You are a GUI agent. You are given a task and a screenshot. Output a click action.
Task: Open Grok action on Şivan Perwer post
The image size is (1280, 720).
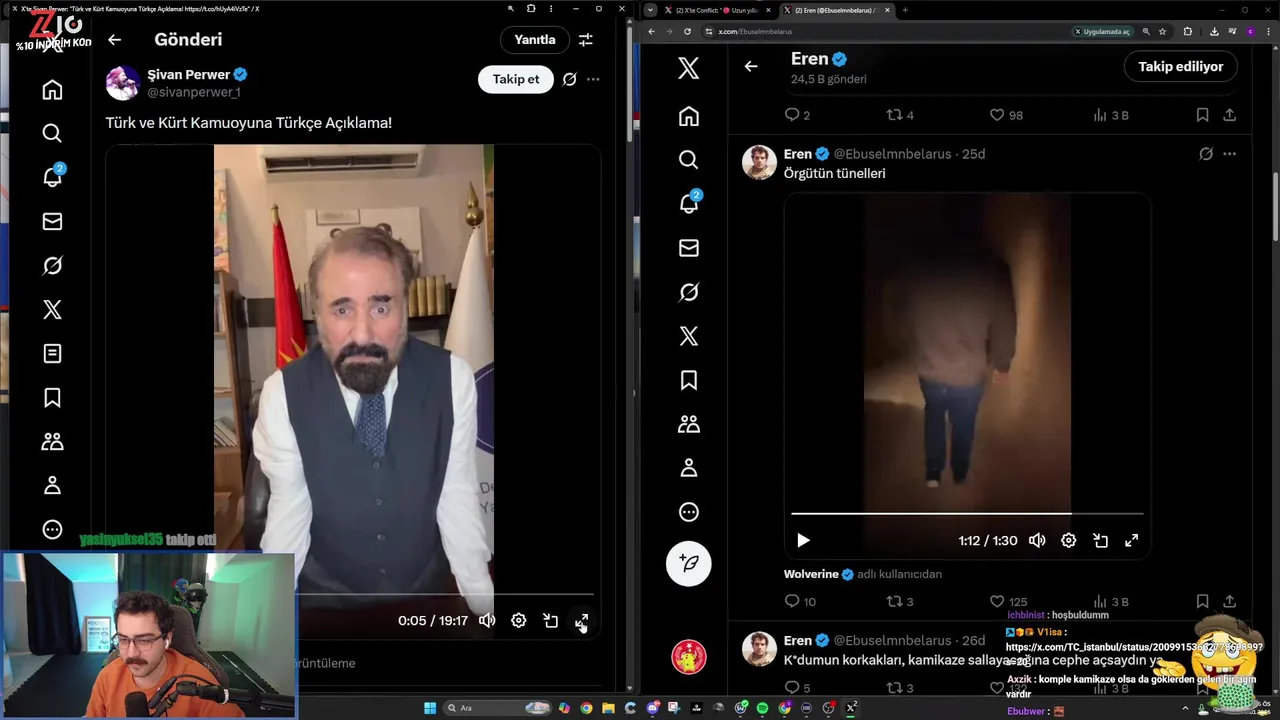569,79
